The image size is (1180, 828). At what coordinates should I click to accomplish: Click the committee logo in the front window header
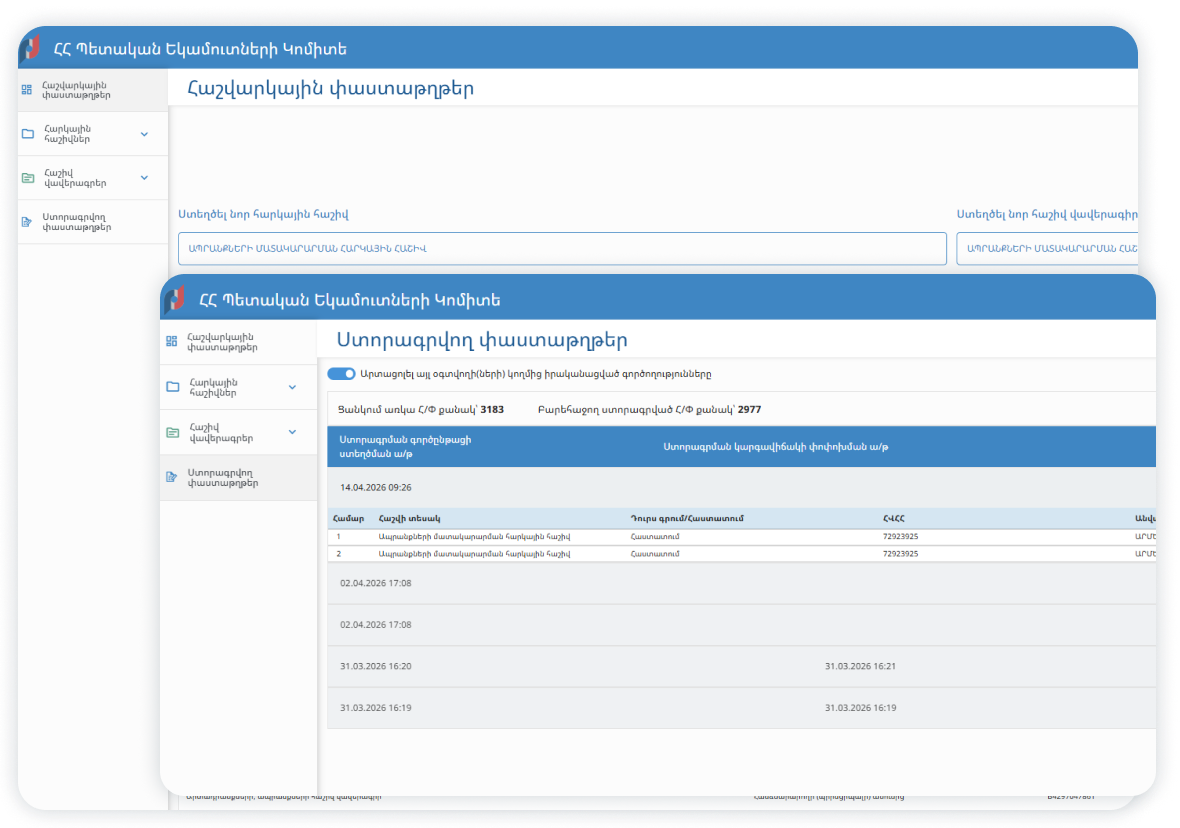(174, 299)
